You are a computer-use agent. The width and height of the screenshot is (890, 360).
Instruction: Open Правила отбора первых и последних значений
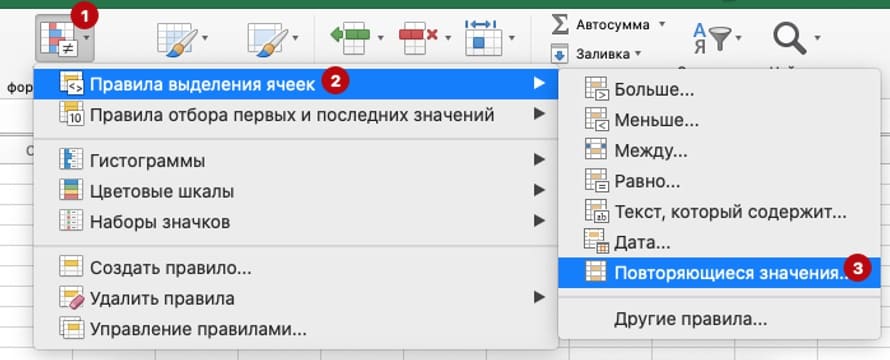pos(296,115)
